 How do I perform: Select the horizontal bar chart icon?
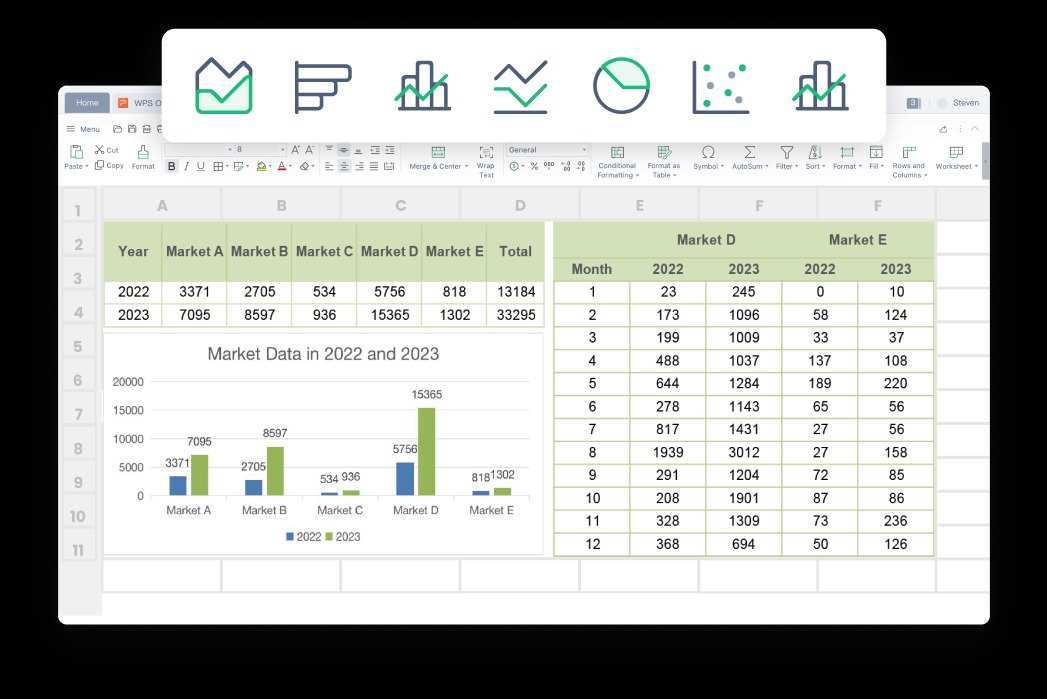(322, 87)
